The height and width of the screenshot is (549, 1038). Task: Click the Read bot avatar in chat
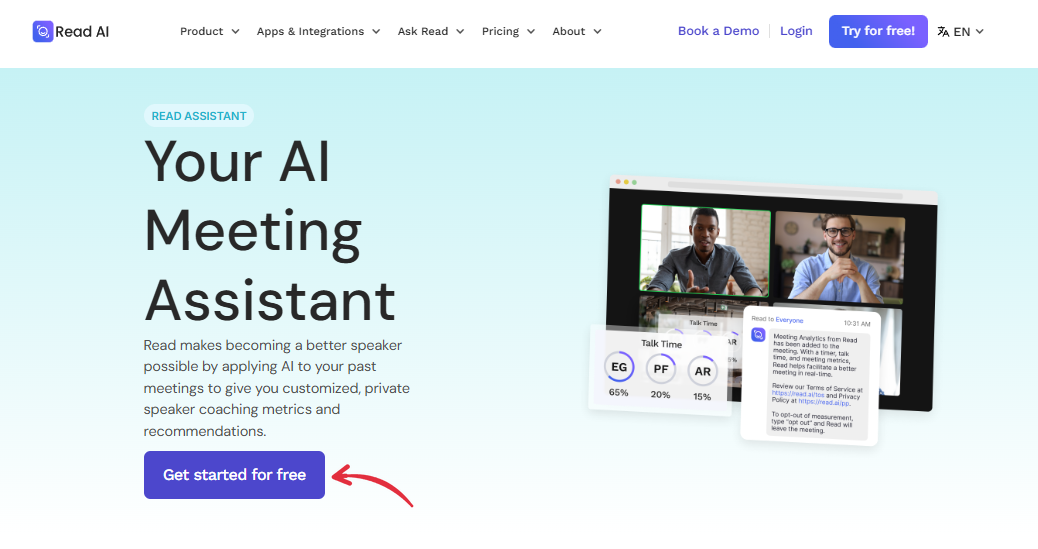pos(758,335)
